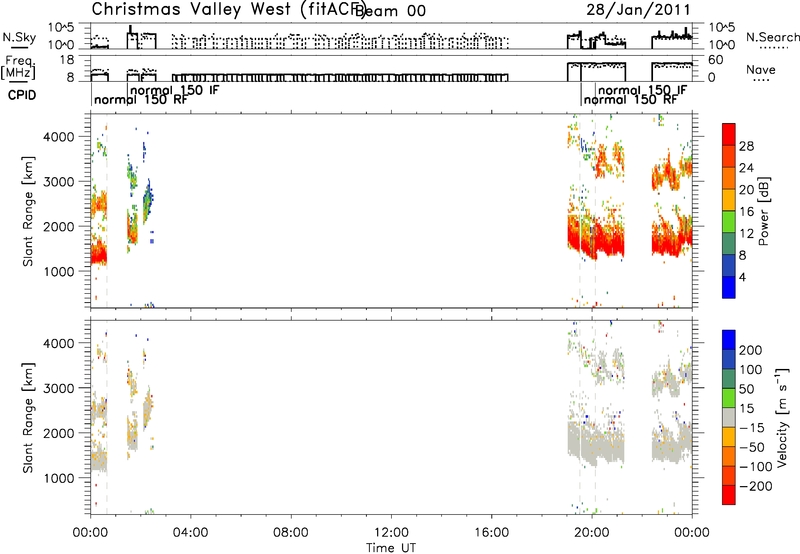Viewport: 800px width, 554px height.
Task: Select the "Nave" legend label
Action: [761, 69]
